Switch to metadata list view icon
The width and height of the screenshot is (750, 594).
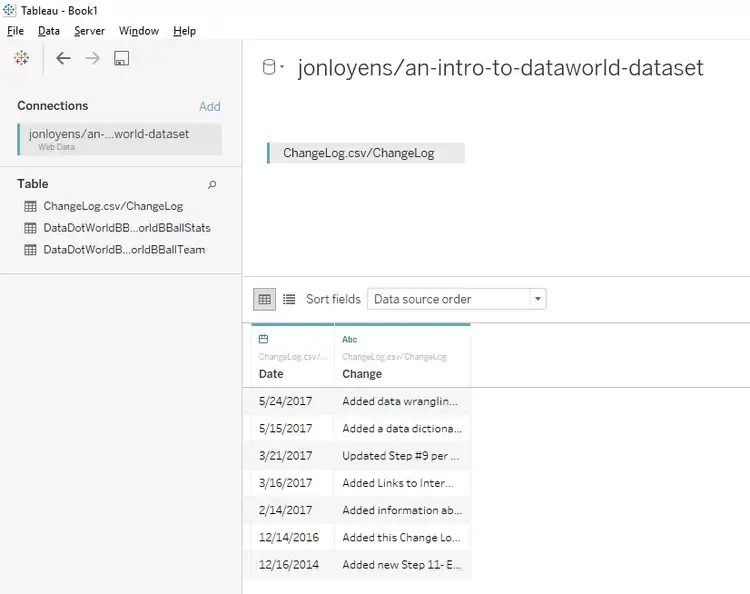(289, 299)
